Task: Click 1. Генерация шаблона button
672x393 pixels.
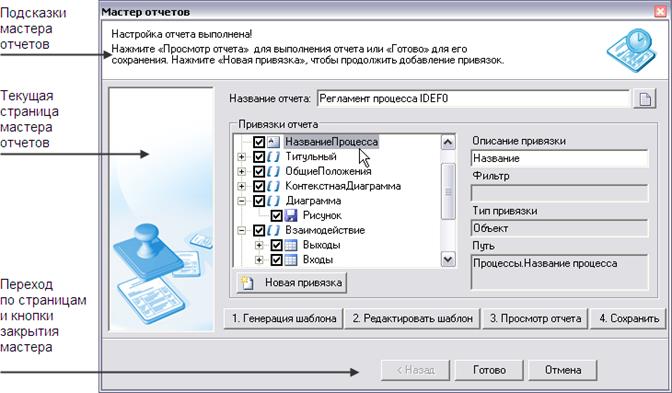Action: coord(284,319)
